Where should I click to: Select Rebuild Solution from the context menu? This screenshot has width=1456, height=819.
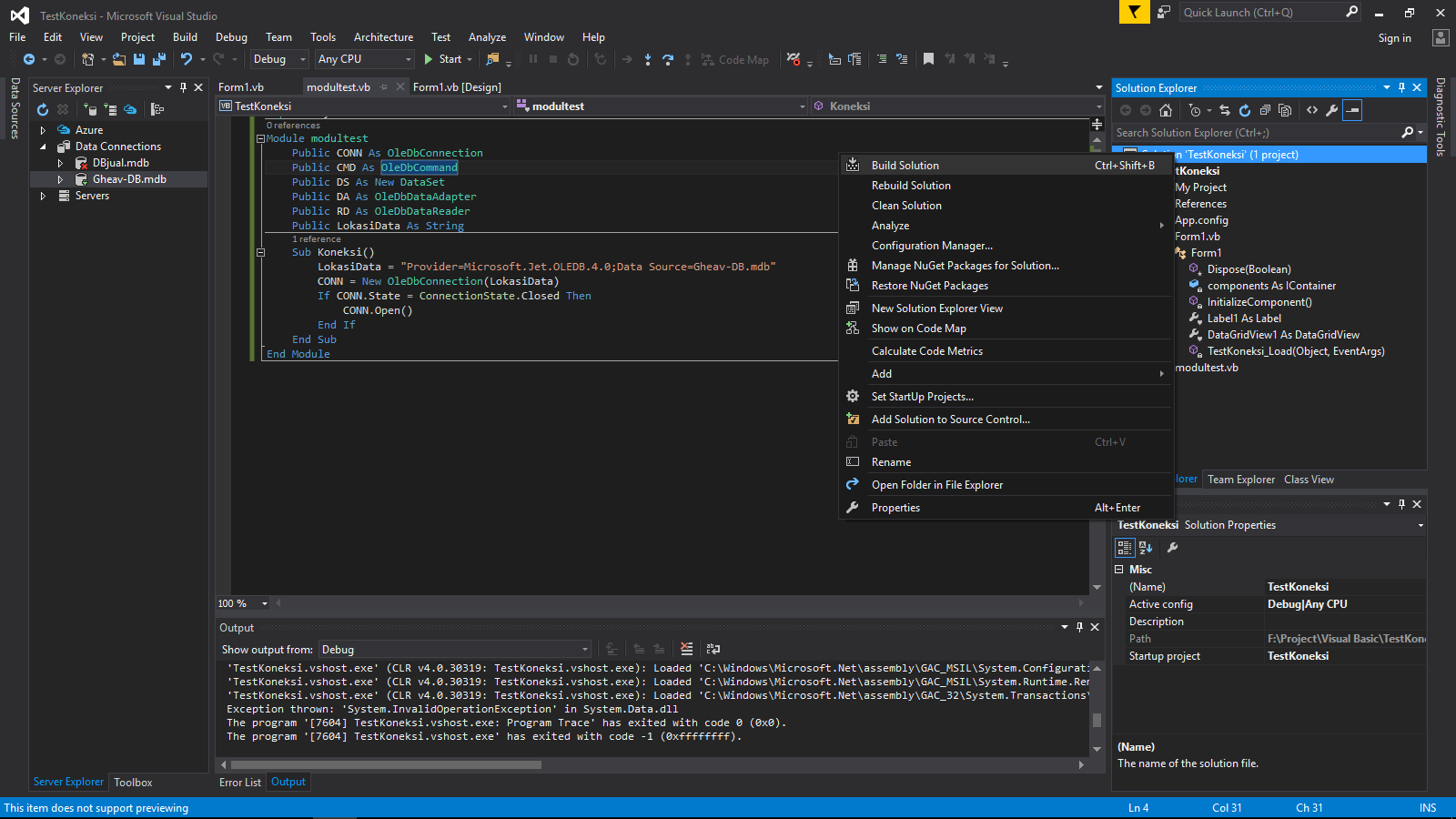[911, 185]
